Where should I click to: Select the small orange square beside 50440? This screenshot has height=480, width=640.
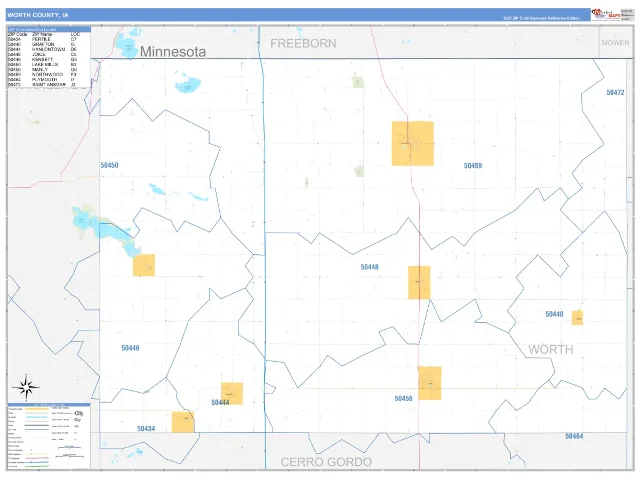click(577, 318)
